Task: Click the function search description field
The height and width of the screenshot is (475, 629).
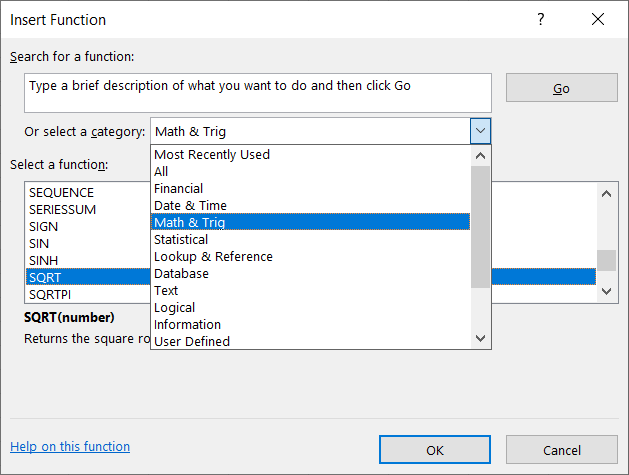Action: point(258,92)
